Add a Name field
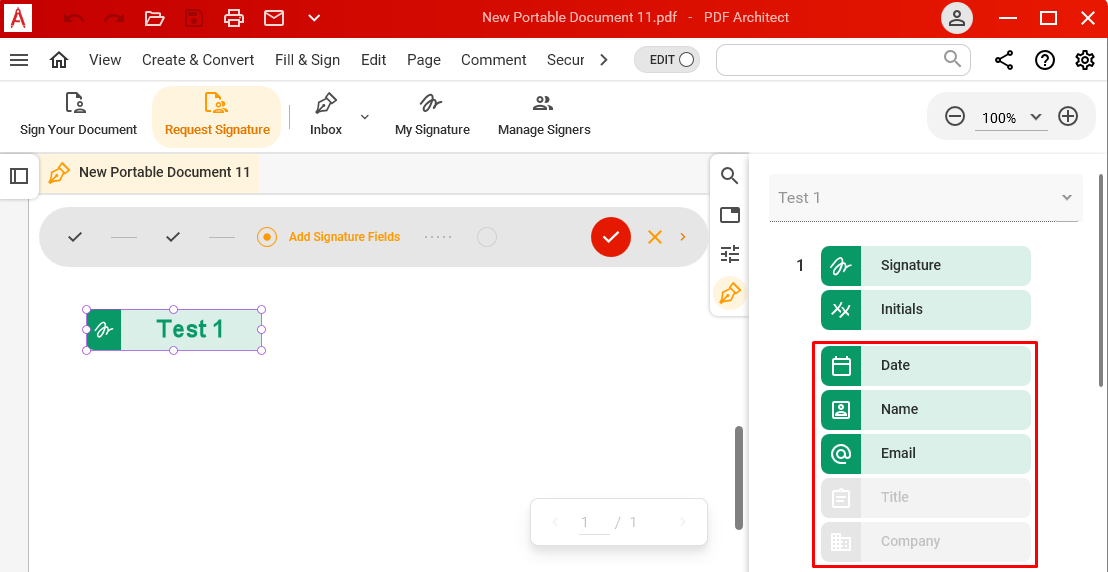 tap(926, 409)
